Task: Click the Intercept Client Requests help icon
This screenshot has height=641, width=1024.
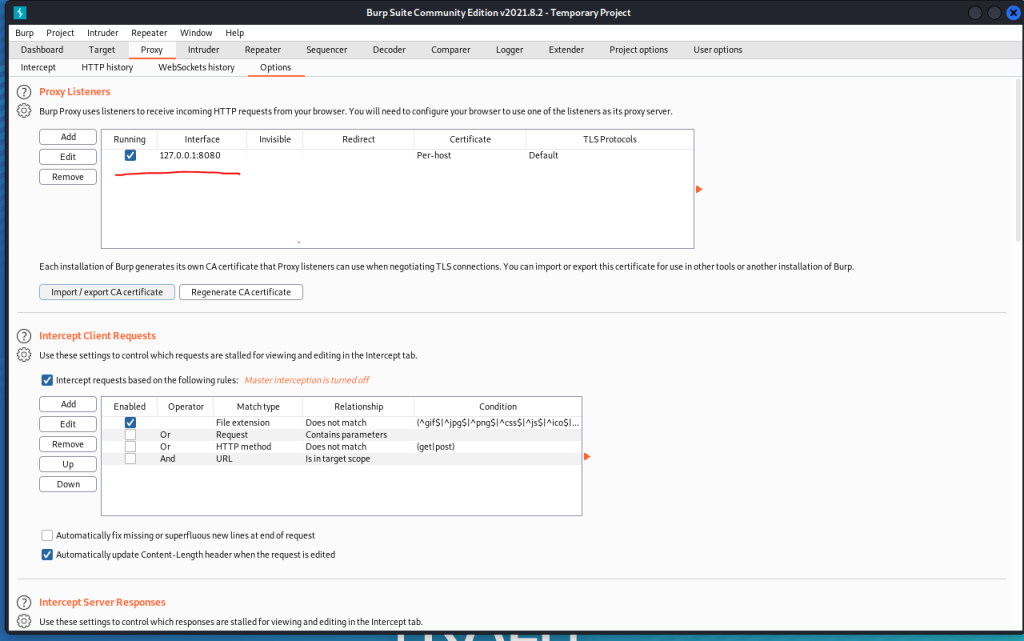Action: (22, 335)
